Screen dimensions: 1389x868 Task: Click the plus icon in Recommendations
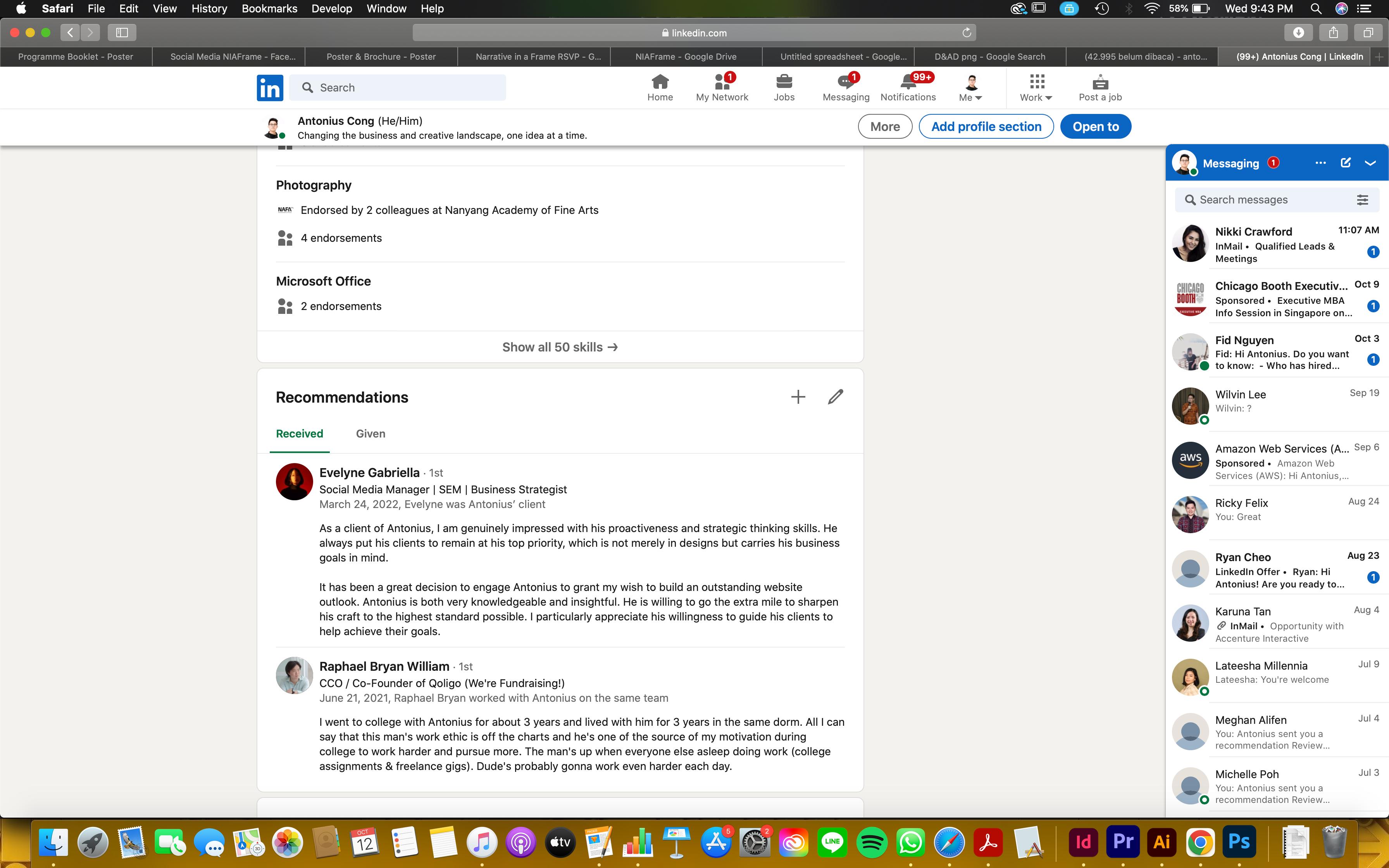[798, 397]
